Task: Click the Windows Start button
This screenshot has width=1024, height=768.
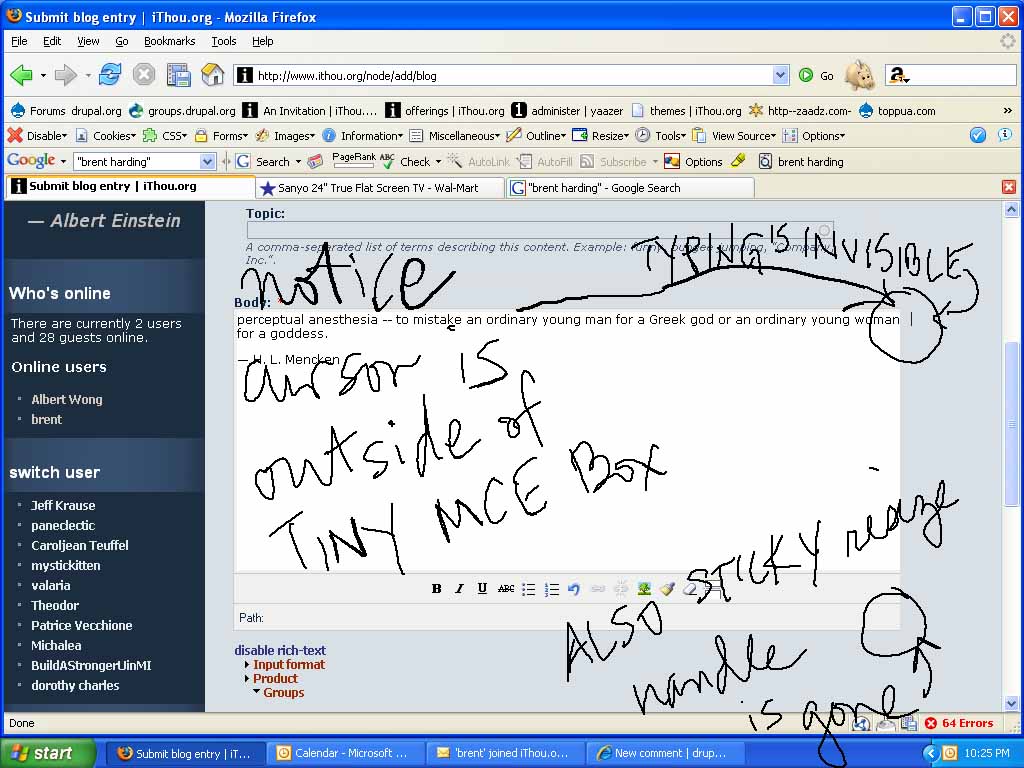Action: pos(48,753)
